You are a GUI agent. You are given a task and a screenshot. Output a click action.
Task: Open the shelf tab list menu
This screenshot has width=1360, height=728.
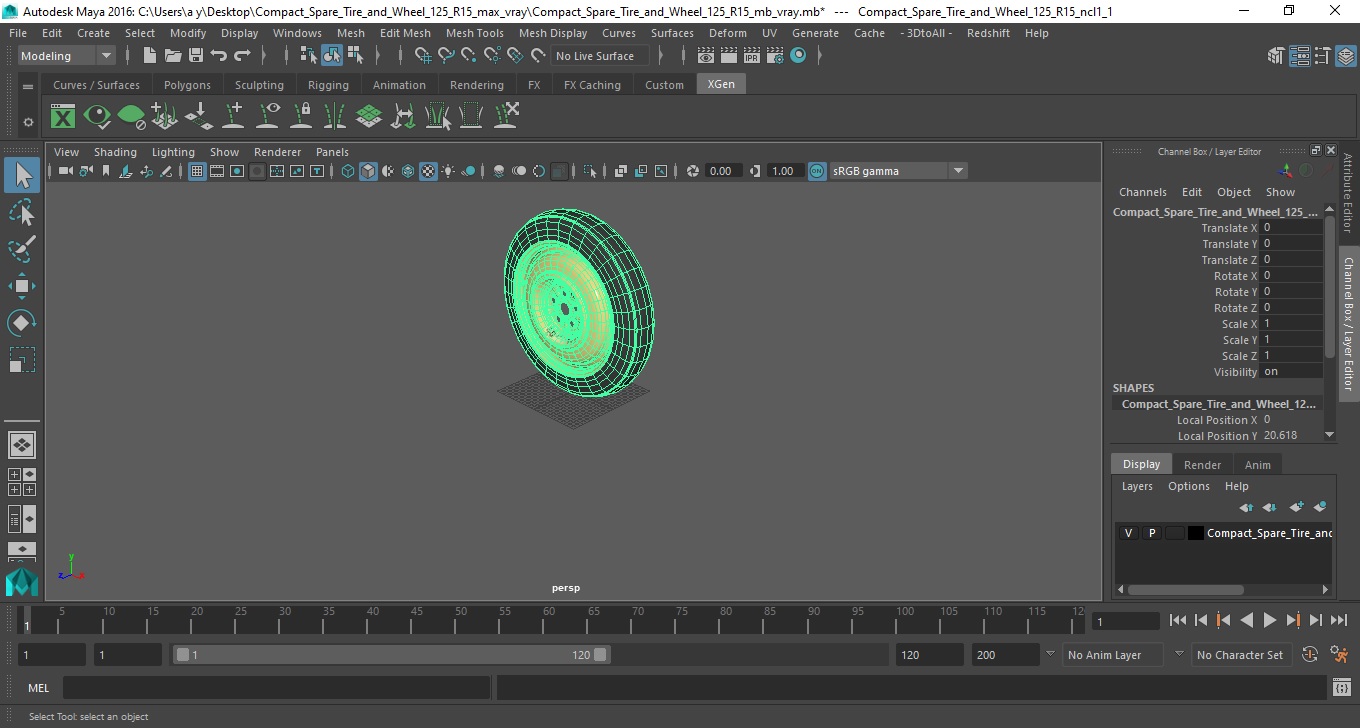28,87
